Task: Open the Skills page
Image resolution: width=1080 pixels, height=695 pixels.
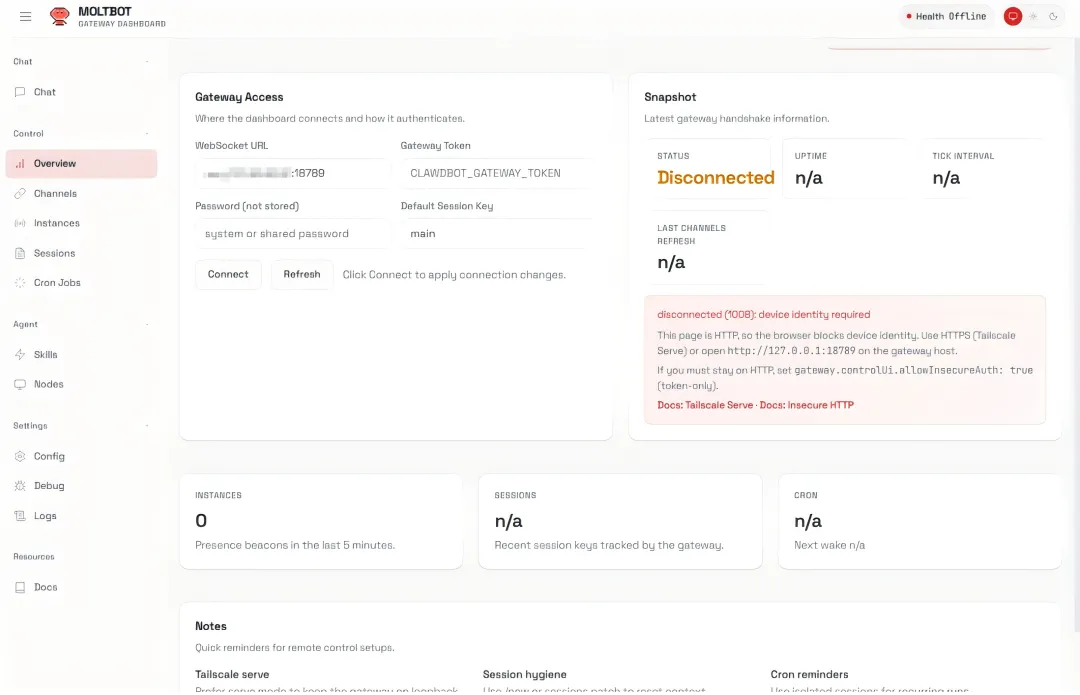Action: [x=45, y=355]
